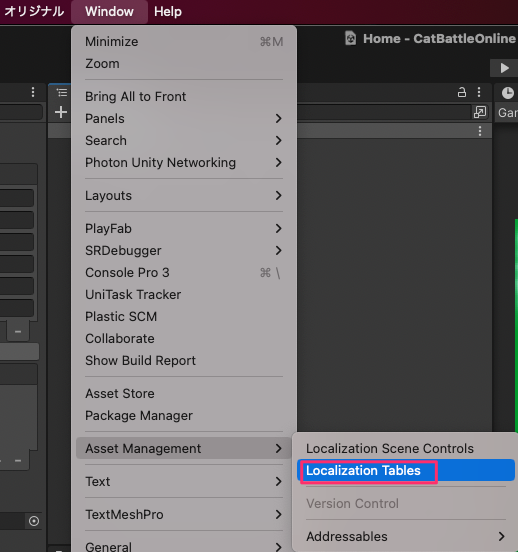Open Localization Scene Controls

pos(389,448)
